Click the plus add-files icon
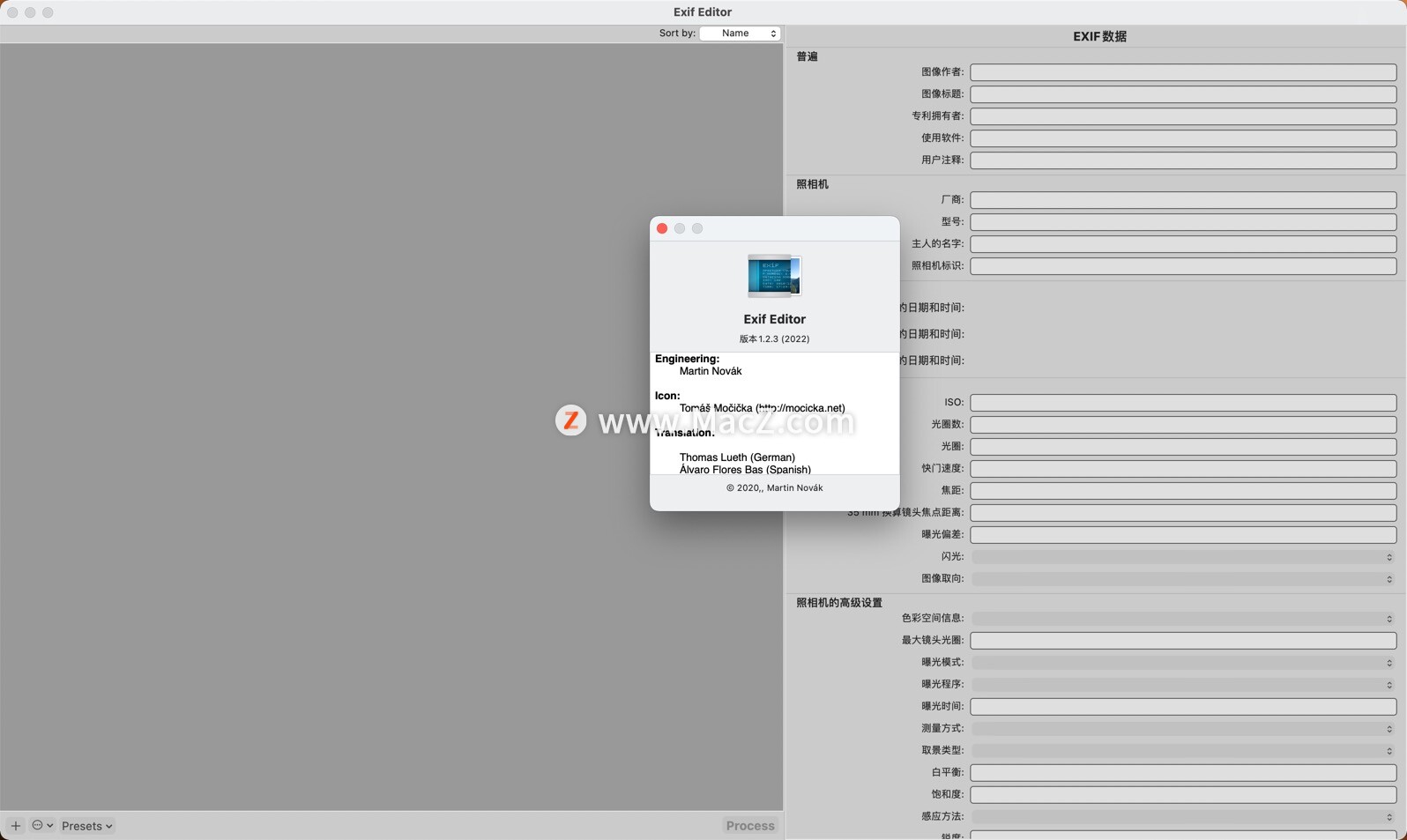This screenshot has width=1407, height=840. [15, 826]
